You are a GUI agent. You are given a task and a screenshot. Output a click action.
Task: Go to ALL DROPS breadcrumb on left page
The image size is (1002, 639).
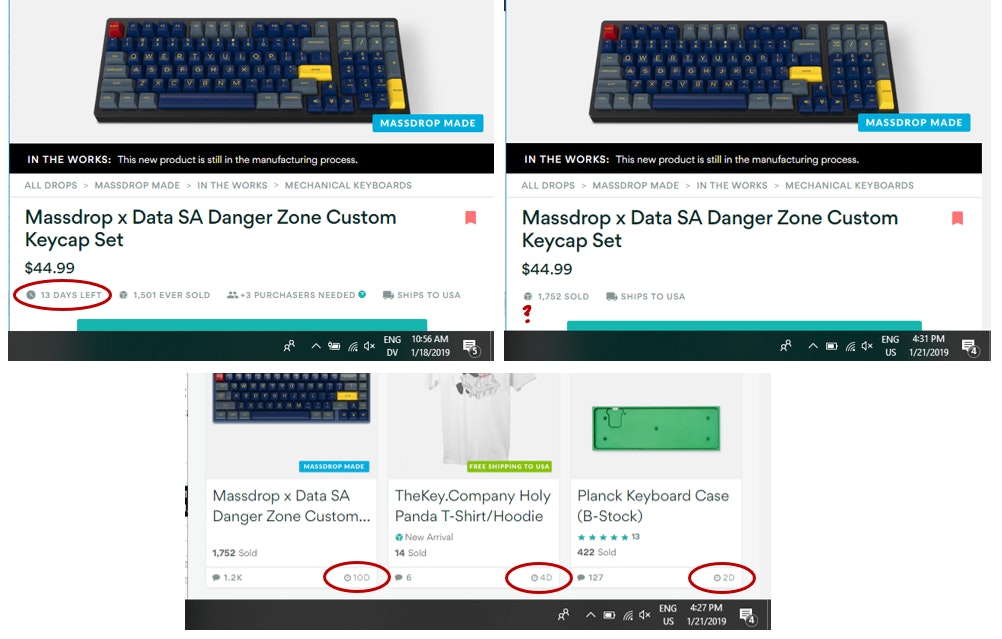pos(50,185)
